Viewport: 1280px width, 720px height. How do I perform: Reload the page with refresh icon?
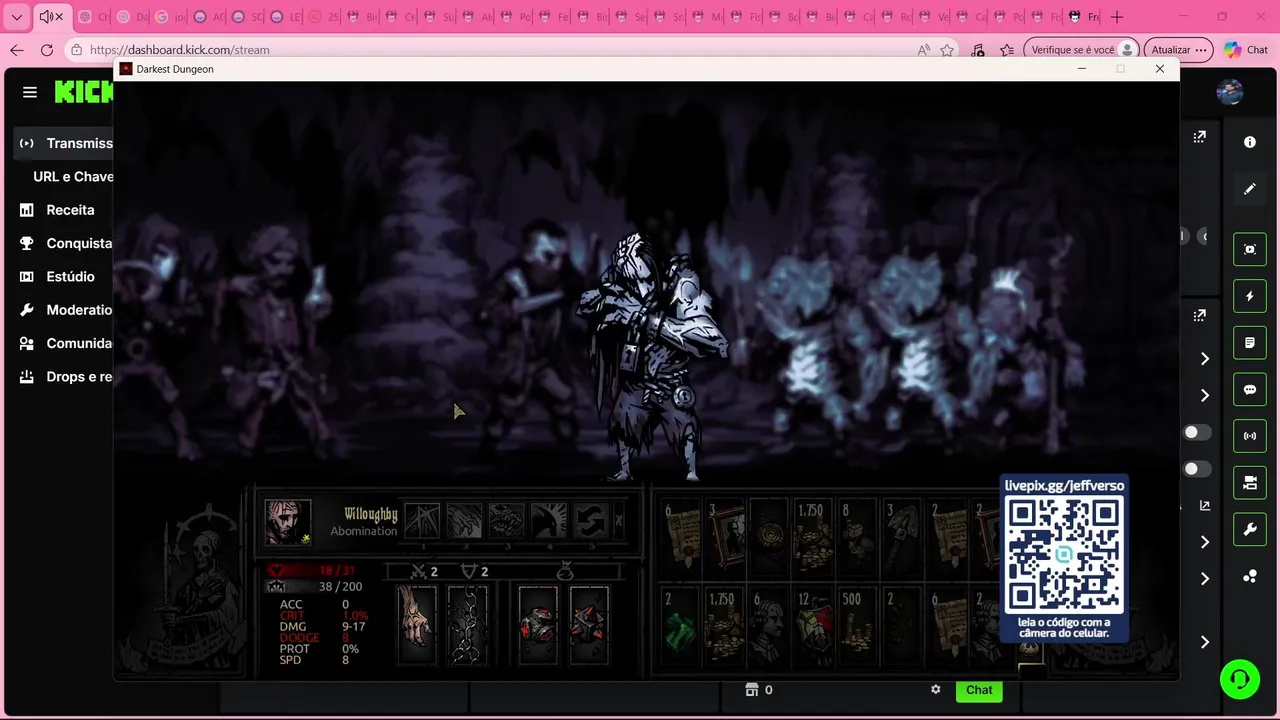point(47,50)
